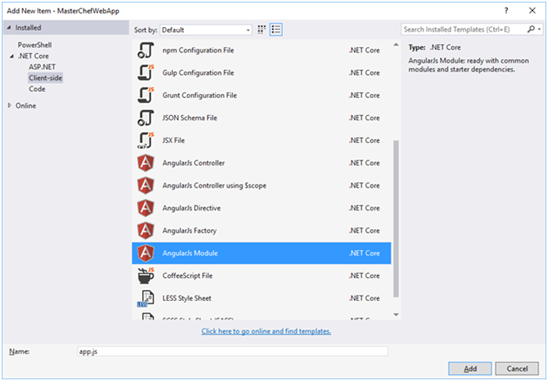This screenshot has height=381, width=548.
Task: Open link to find templates online
Action: [x=266, y=331]
